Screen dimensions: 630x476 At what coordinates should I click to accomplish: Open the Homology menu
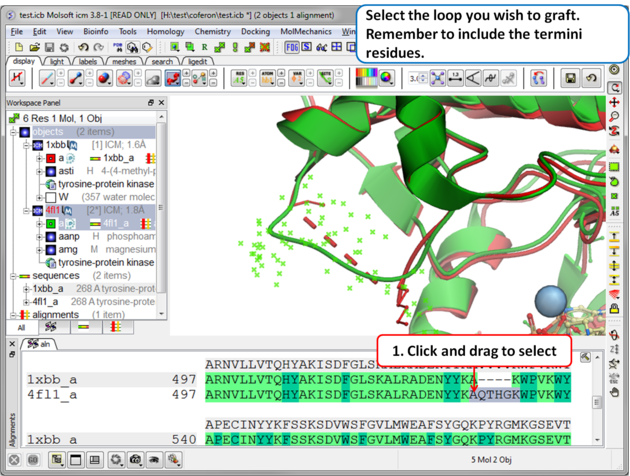point(165,32)
